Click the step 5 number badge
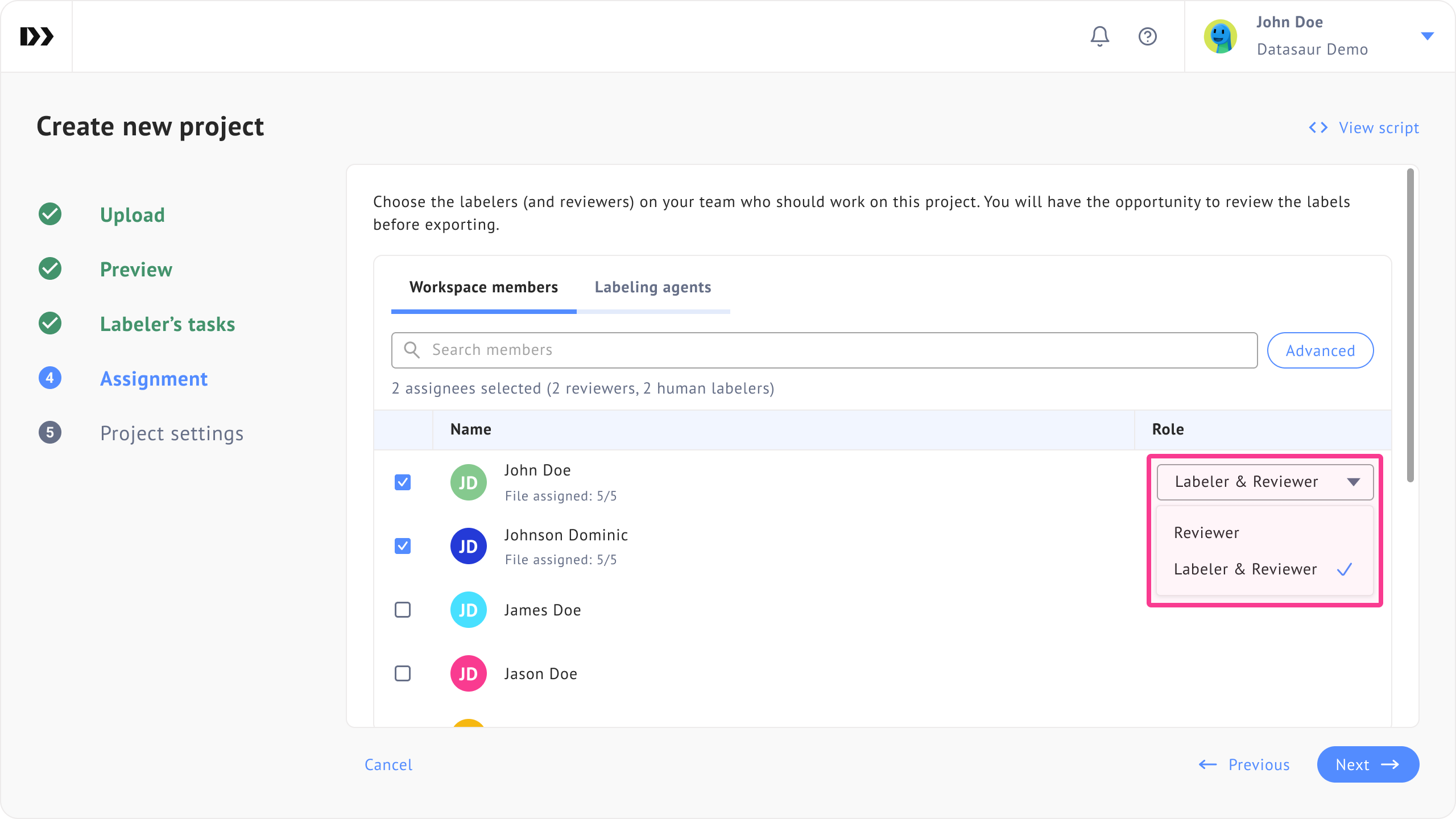1456x819 pixels. tap(50, 433)
